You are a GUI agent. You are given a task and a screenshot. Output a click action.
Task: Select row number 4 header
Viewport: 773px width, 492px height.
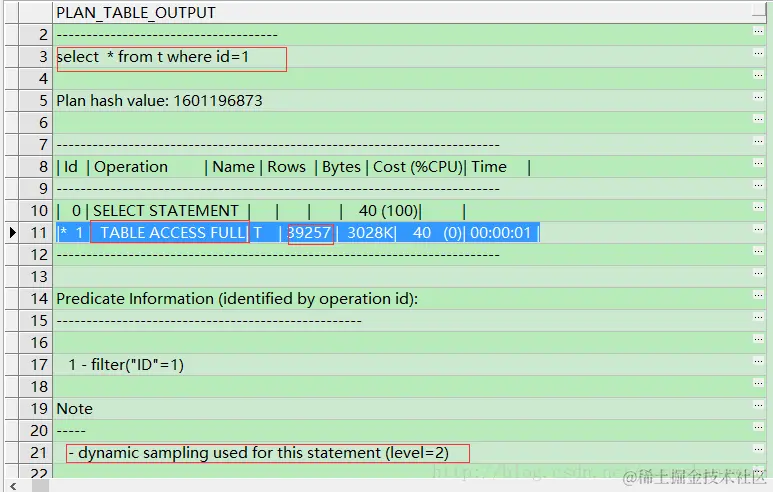pos(35,78)
